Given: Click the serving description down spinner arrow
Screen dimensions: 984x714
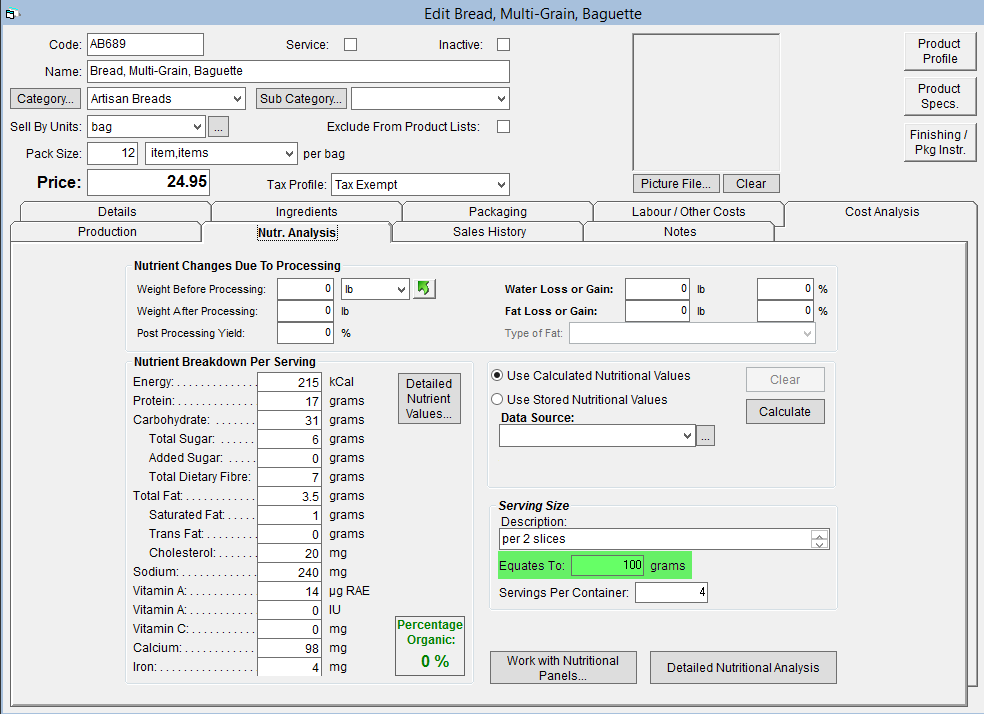Looking at the screenshot, I should 819,544.
